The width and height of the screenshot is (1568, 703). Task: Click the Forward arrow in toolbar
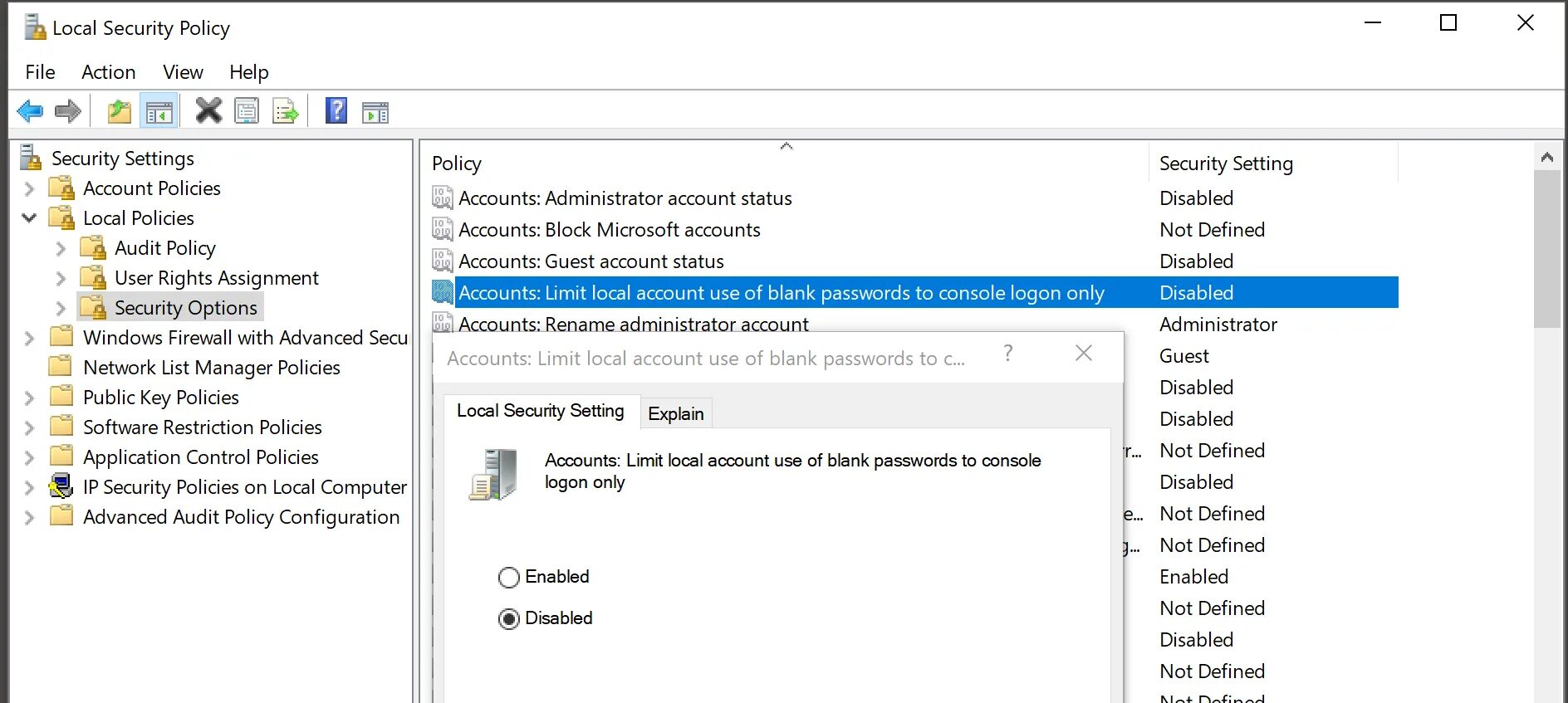pos(68,111)
